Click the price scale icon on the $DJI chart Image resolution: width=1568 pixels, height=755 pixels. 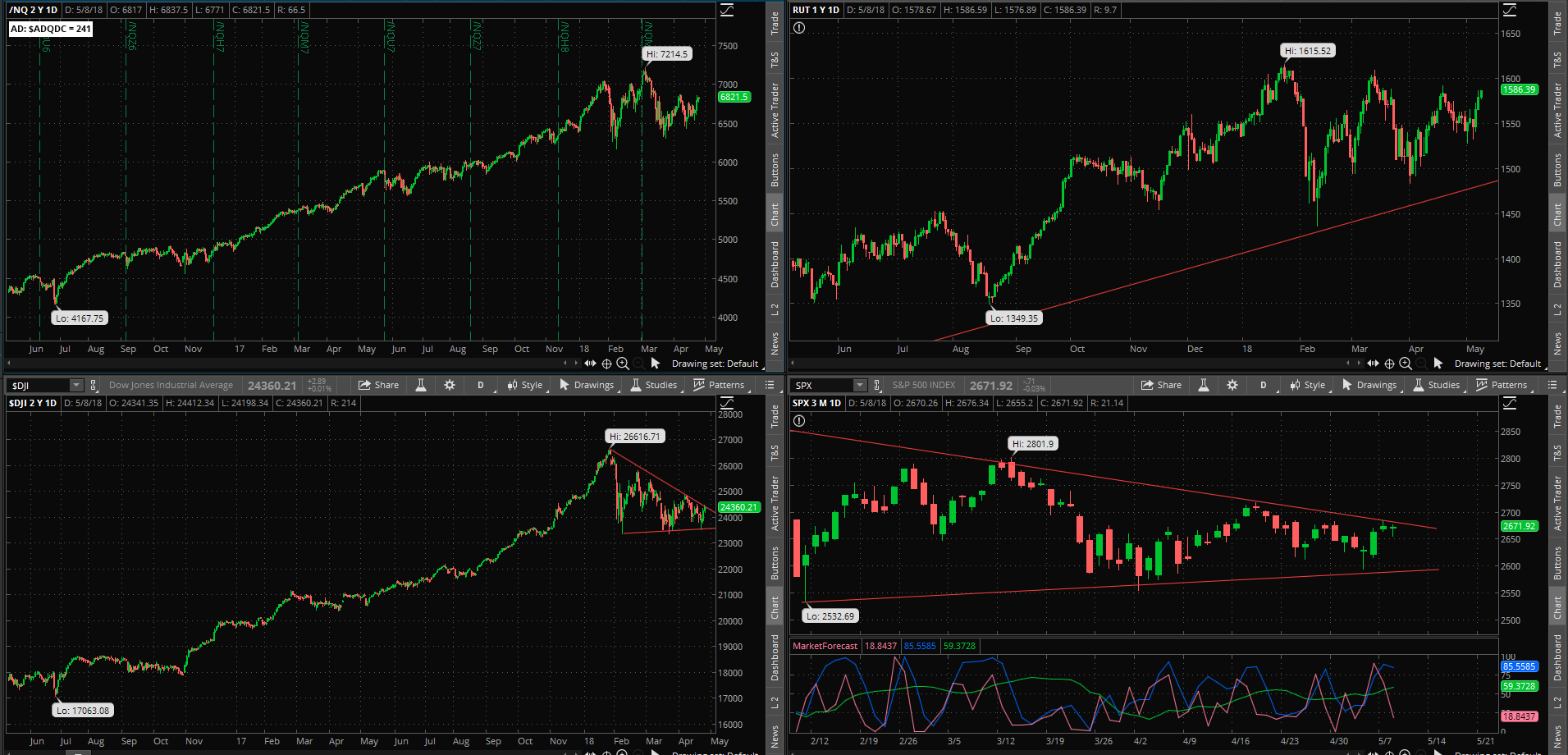point(727,403)
